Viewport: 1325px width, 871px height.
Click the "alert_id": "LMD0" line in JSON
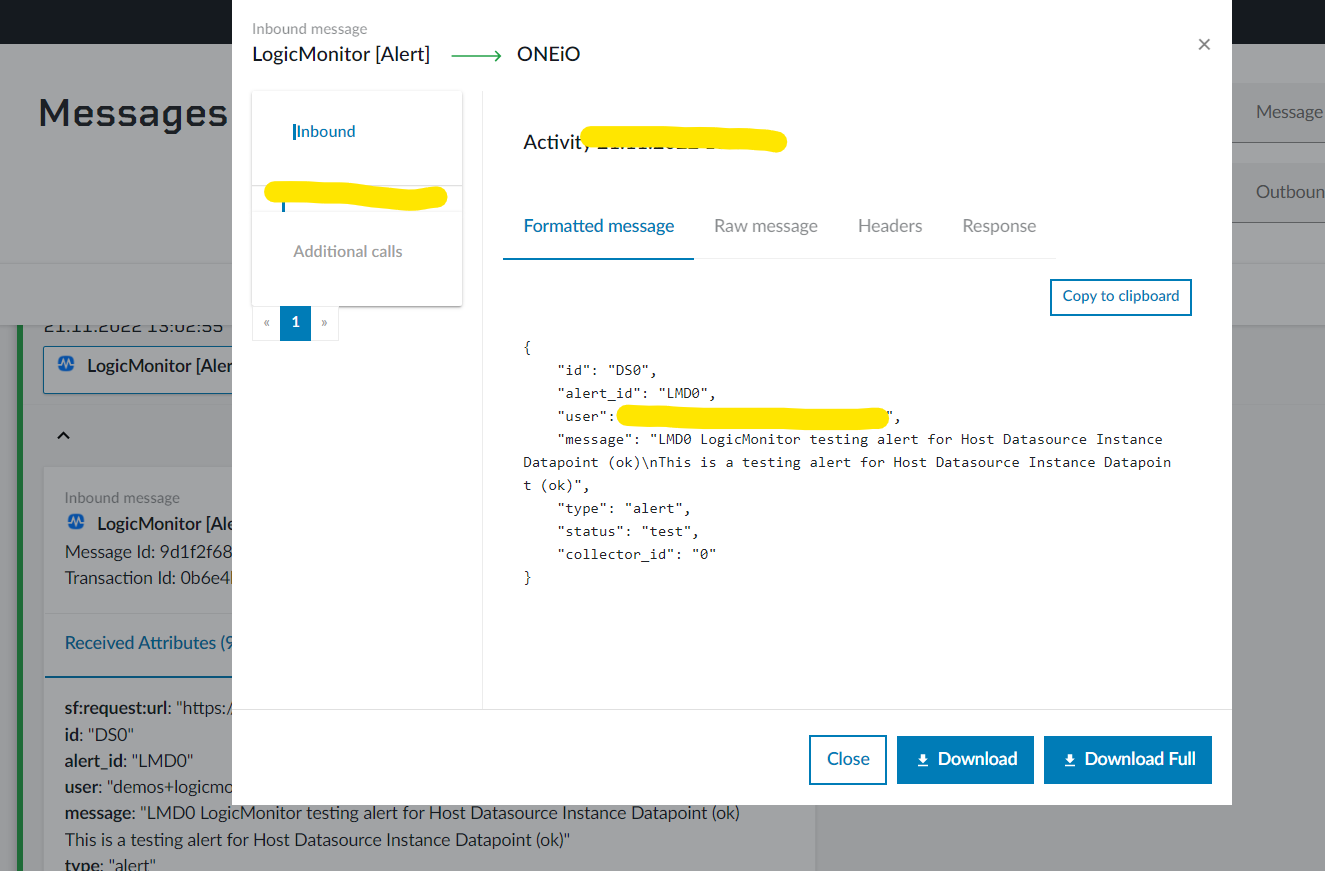click(x=636, y=393)
